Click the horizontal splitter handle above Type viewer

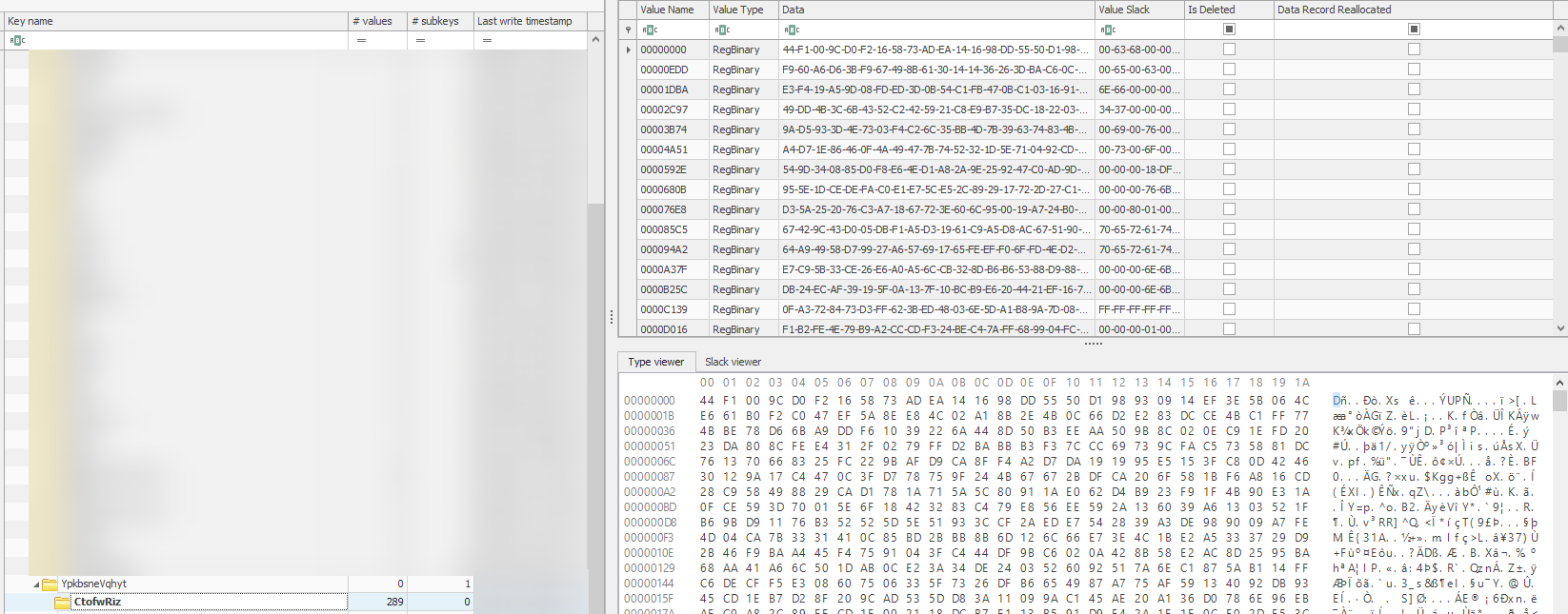pos(1093,344)
